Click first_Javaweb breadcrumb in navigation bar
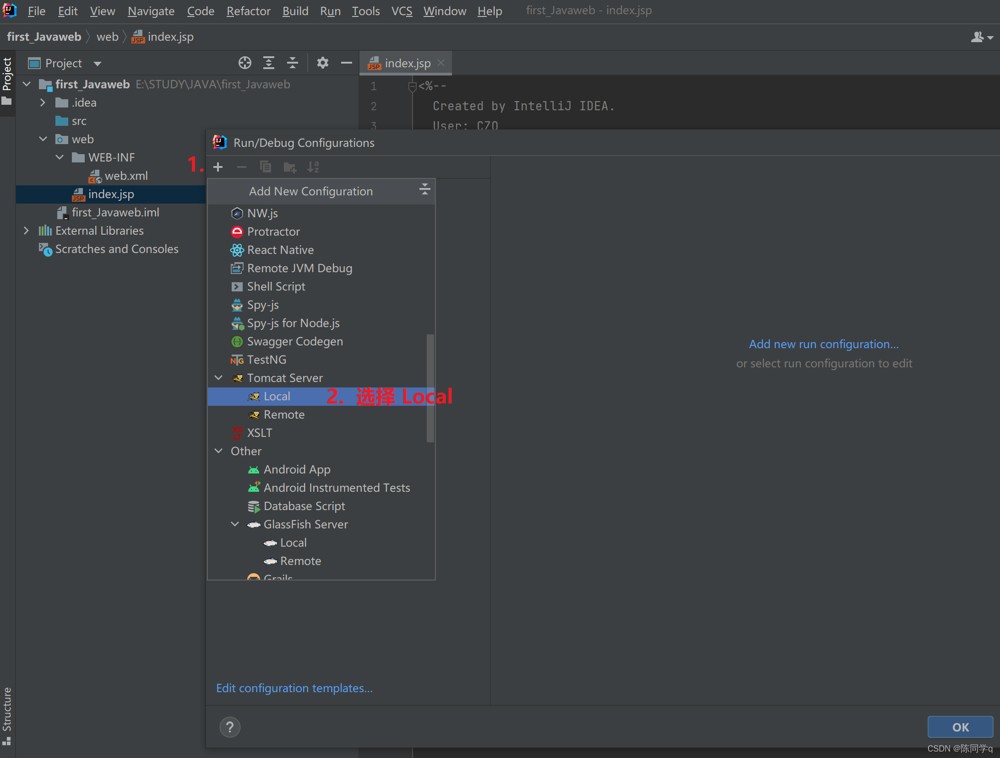 pos(44,37)
